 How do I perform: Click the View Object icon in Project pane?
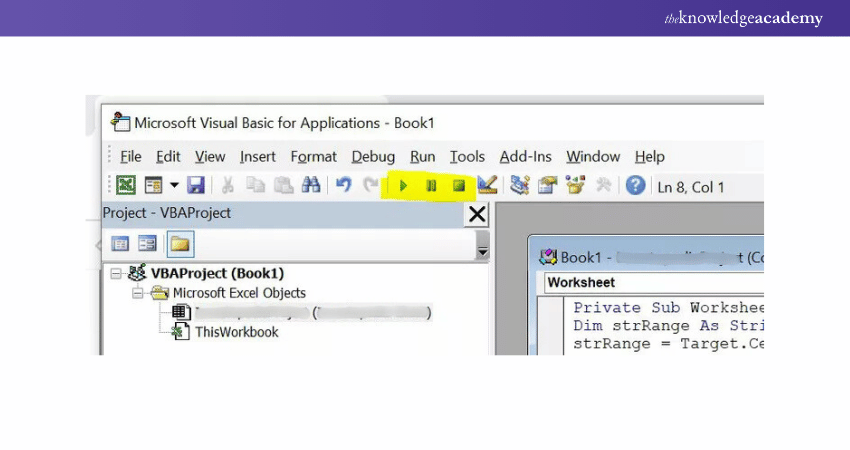point(147,244)
